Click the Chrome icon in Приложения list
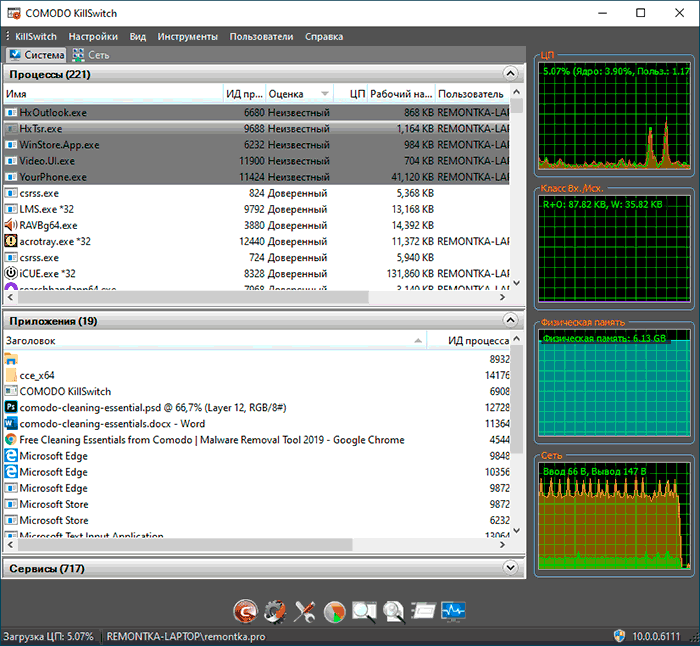 coord(11,439)
